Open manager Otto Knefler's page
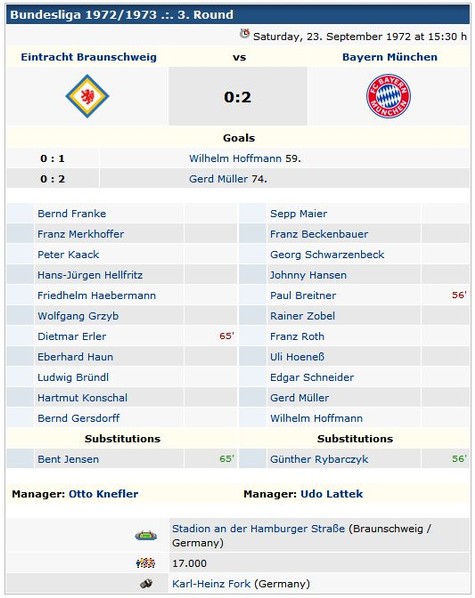Screen dimensions: 475x598 (x=103, y=494)
